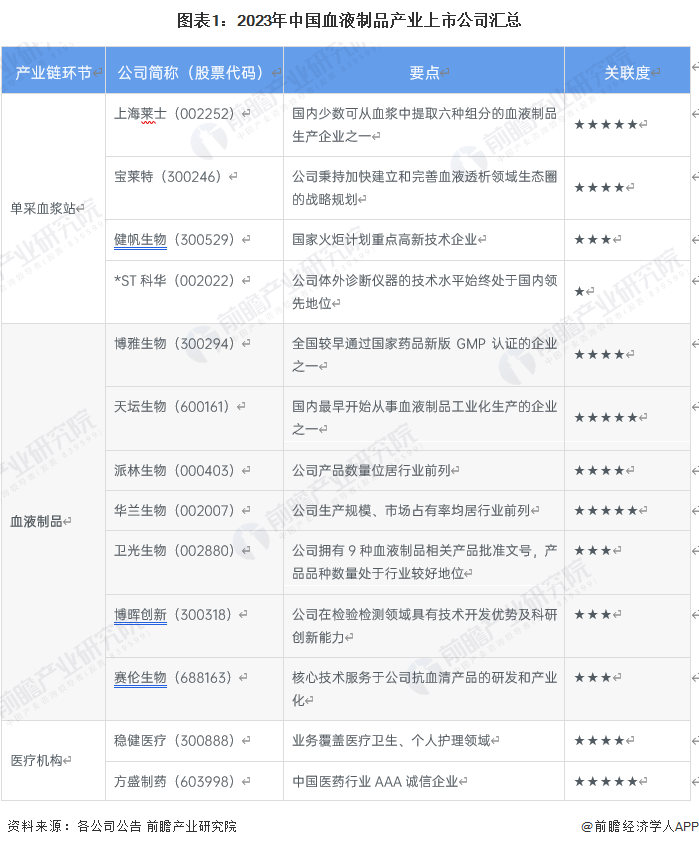Click the five-star rating for 上海莱士
The width and height of the screenshot is (699, 847).
point(606,125)
